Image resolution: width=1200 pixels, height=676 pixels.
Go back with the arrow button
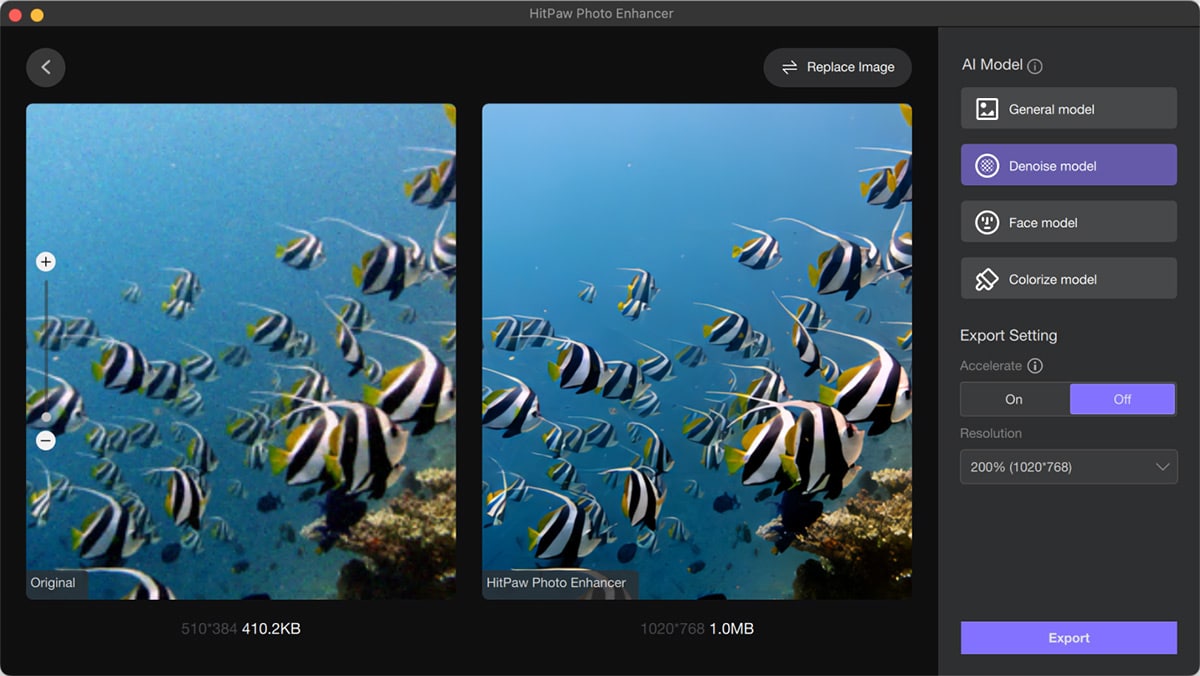(x=46, y=67)
